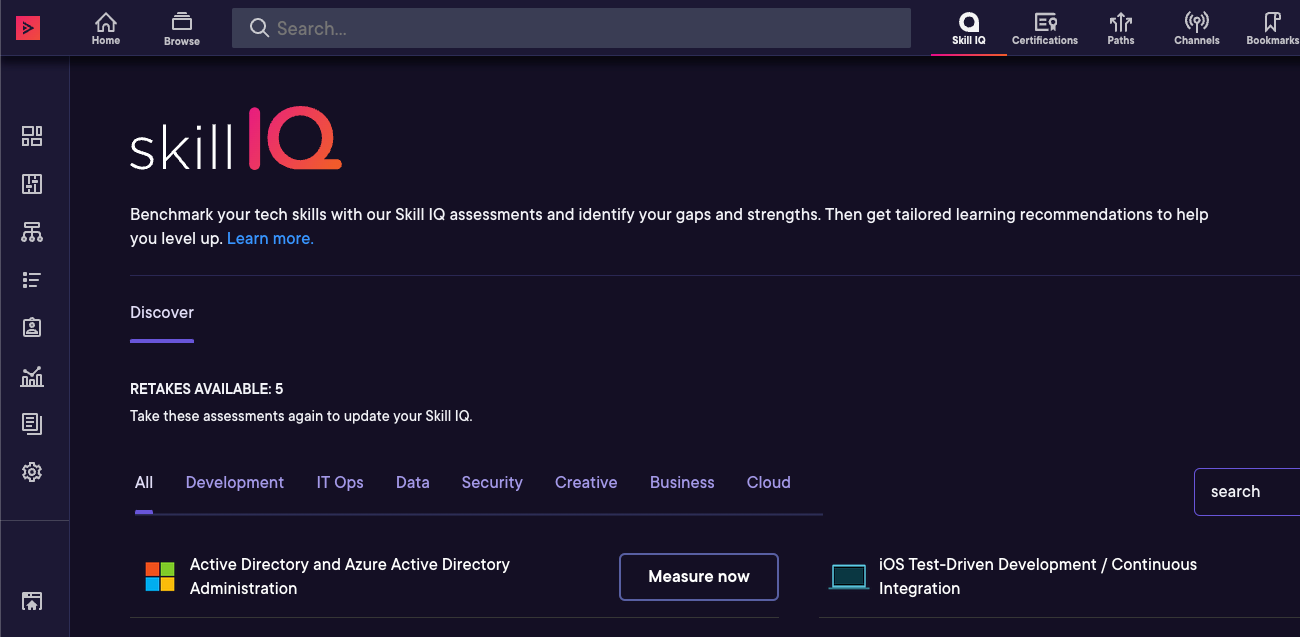Switch to the IT Ops tab
This screenshot has width=1300, height=637.
(x=340, y=482)
